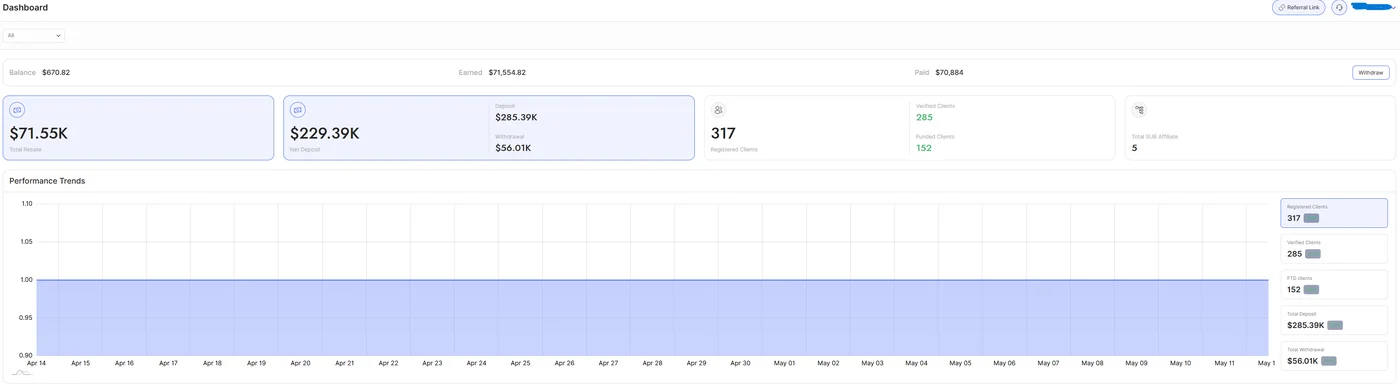Click the small chart logo below the graph
The image size is (1400, 387).
(x=21, y=373)
